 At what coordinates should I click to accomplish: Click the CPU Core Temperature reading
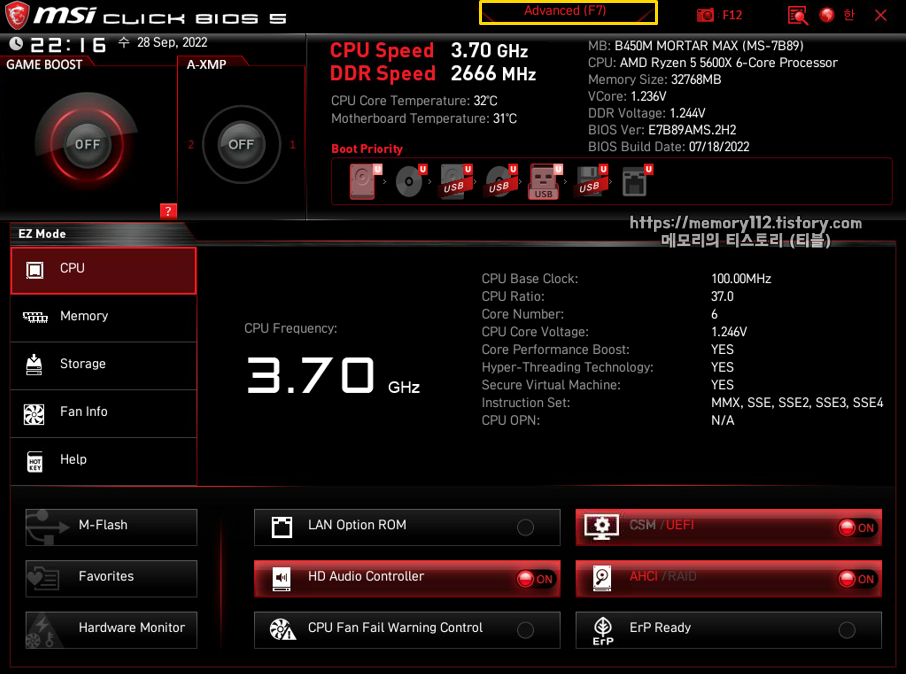tap(414, 101)
